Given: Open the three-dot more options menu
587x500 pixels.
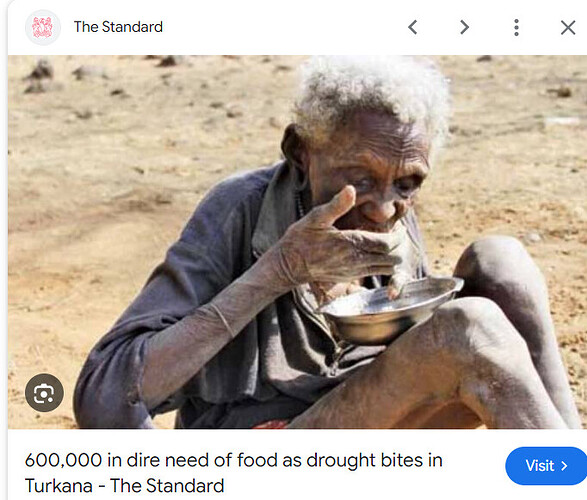Looking at the screenshot, I should (x=516, y=27).
